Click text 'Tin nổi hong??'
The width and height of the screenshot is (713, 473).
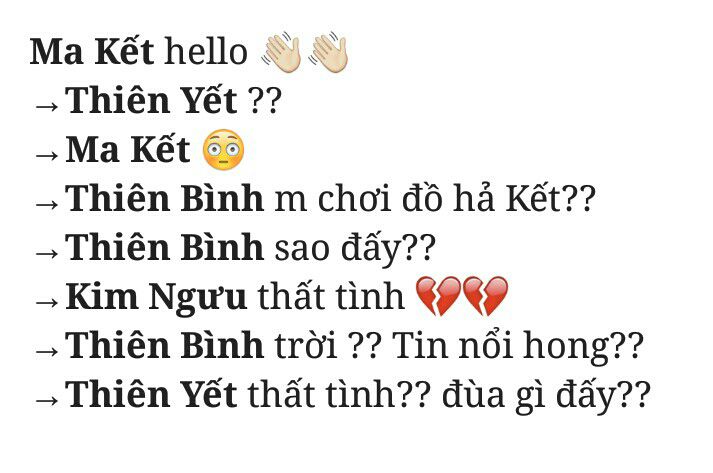pyautogui.click(x=517, y=347)
